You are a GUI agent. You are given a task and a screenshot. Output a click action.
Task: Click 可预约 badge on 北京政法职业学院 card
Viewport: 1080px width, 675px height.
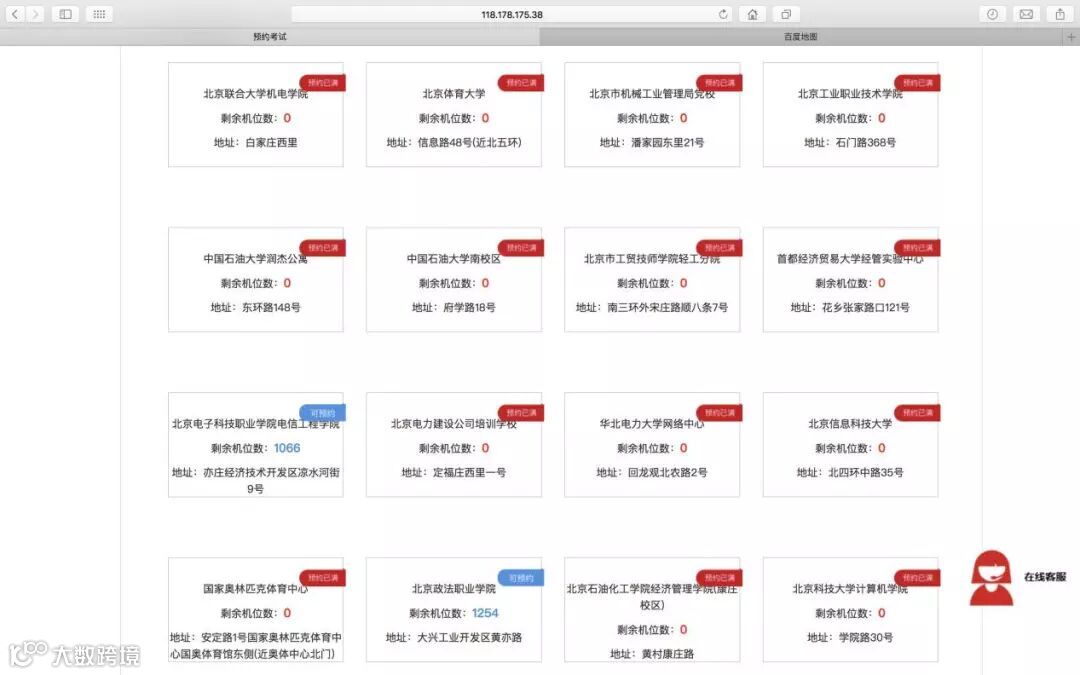point(521,578)
